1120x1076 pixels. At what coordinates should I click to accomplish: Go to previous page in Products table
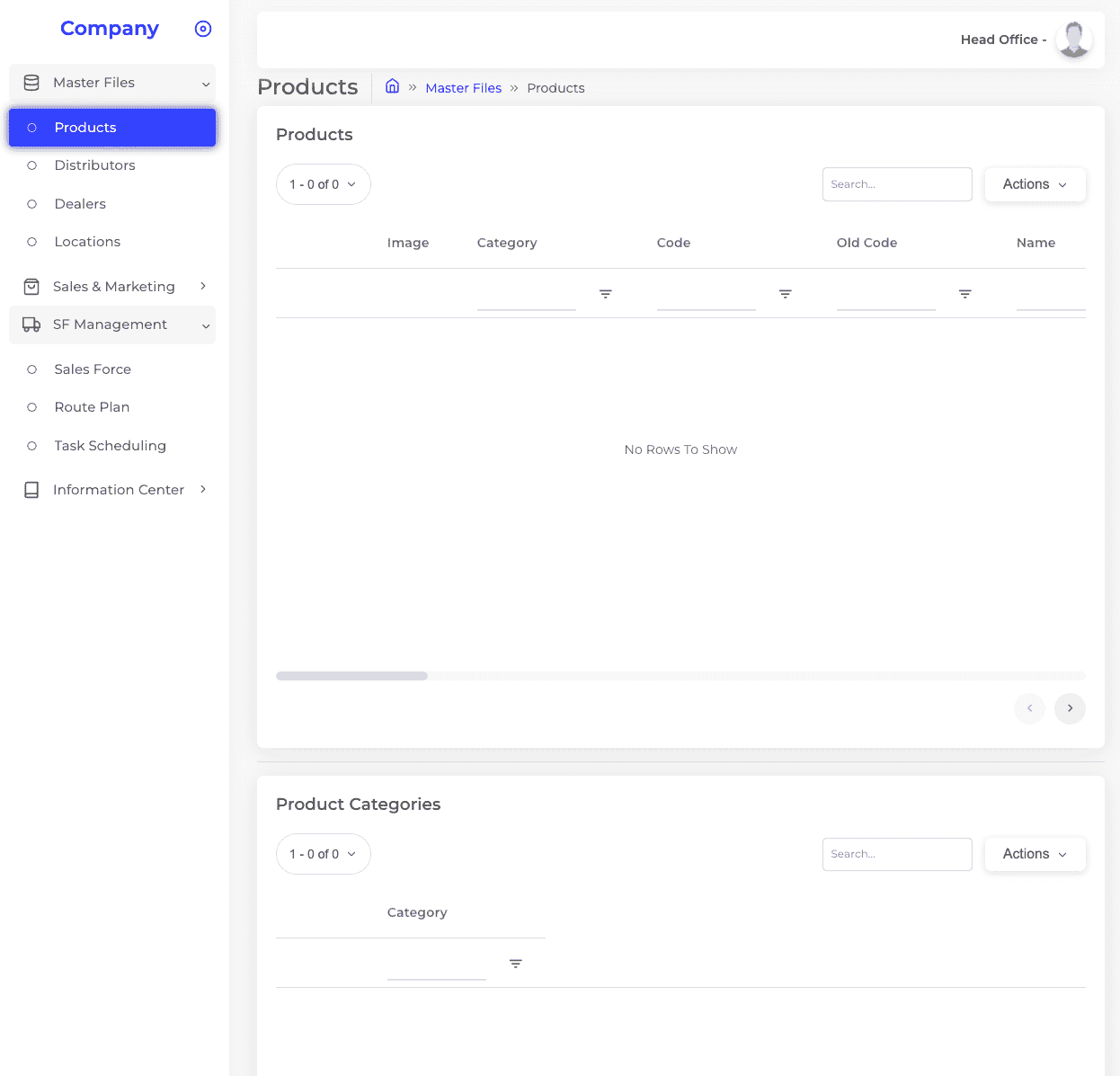1029,708
